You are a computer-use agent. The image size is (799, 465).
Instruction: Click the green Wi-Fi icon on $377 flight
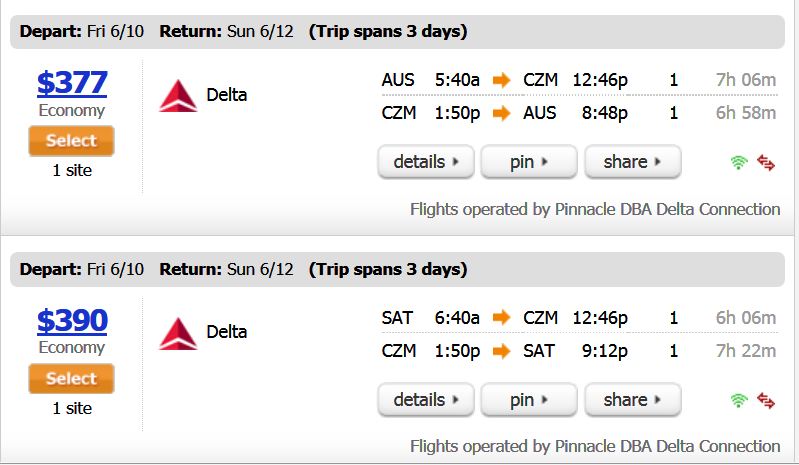pos(738,162)
